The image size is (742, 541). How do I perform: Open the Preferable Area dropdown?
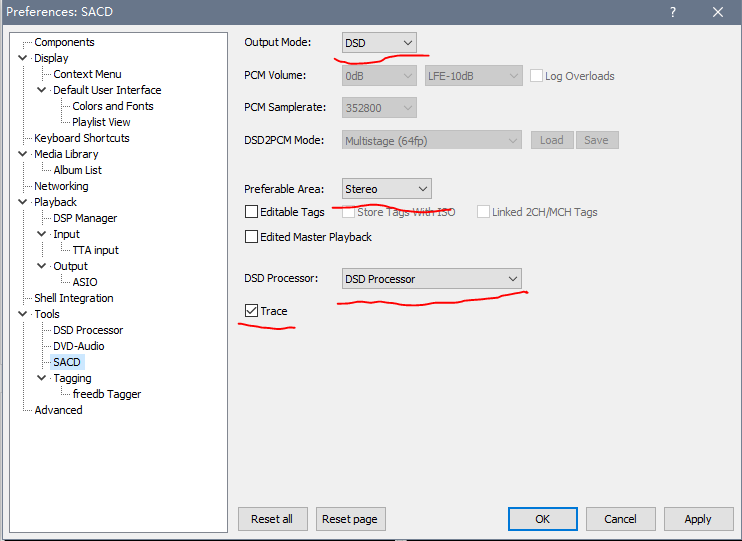[386, 189]
